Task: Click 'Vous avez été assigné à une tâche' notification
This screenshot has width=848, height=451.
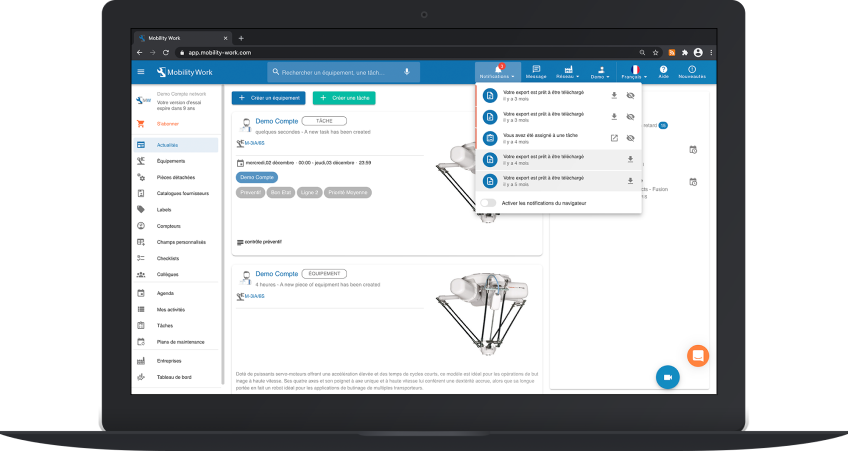Action: 541,135
